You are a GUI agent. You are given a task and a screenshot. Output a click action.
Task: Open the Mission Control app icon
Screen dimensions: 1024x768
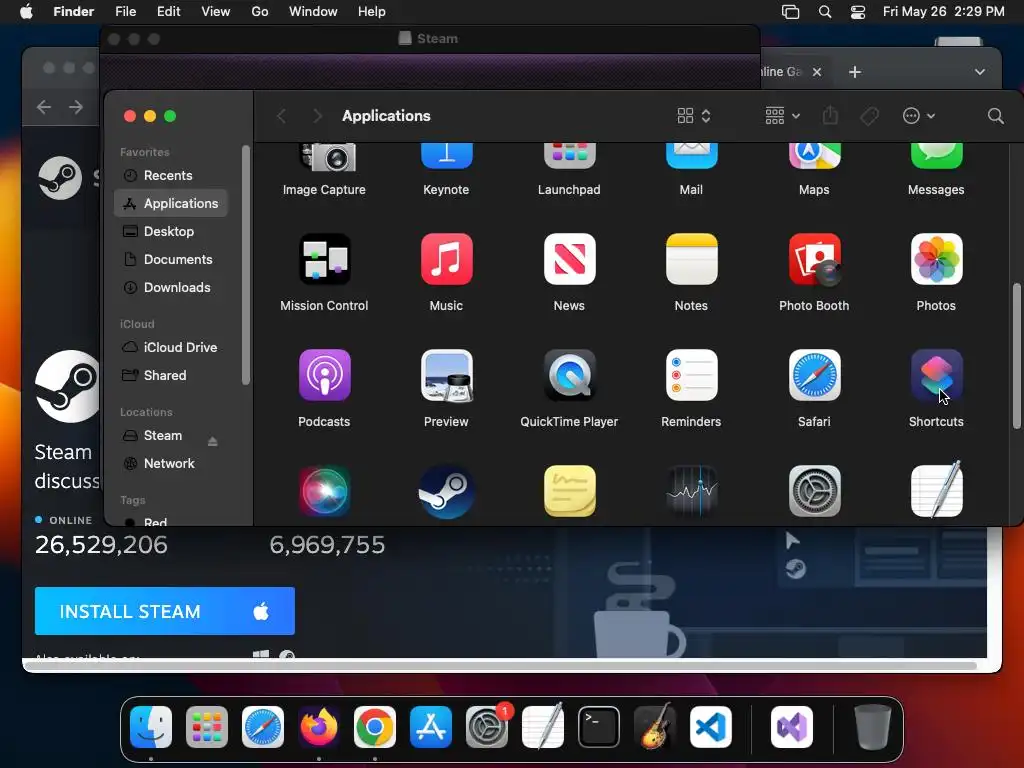point(325,259)
